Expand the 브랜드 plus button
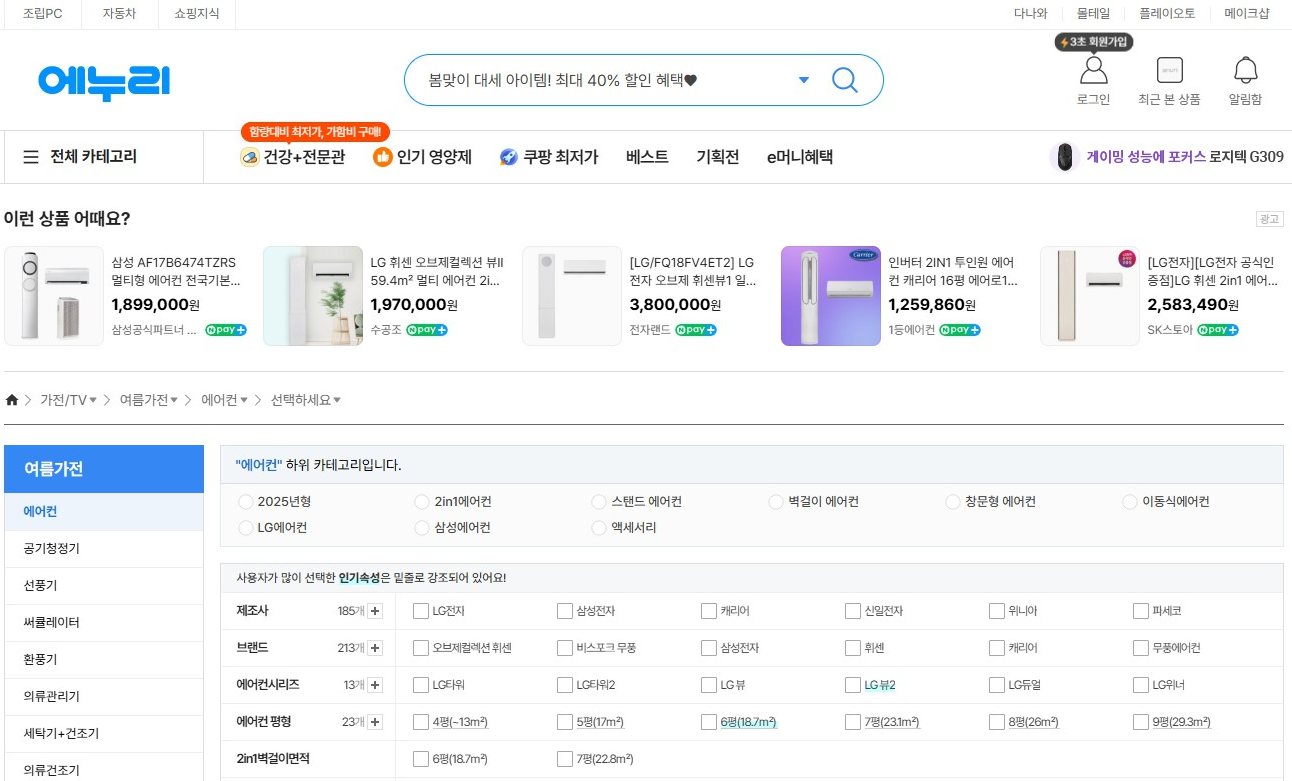Viewport: 1292px width, 781px height. (x=375, y=648)
